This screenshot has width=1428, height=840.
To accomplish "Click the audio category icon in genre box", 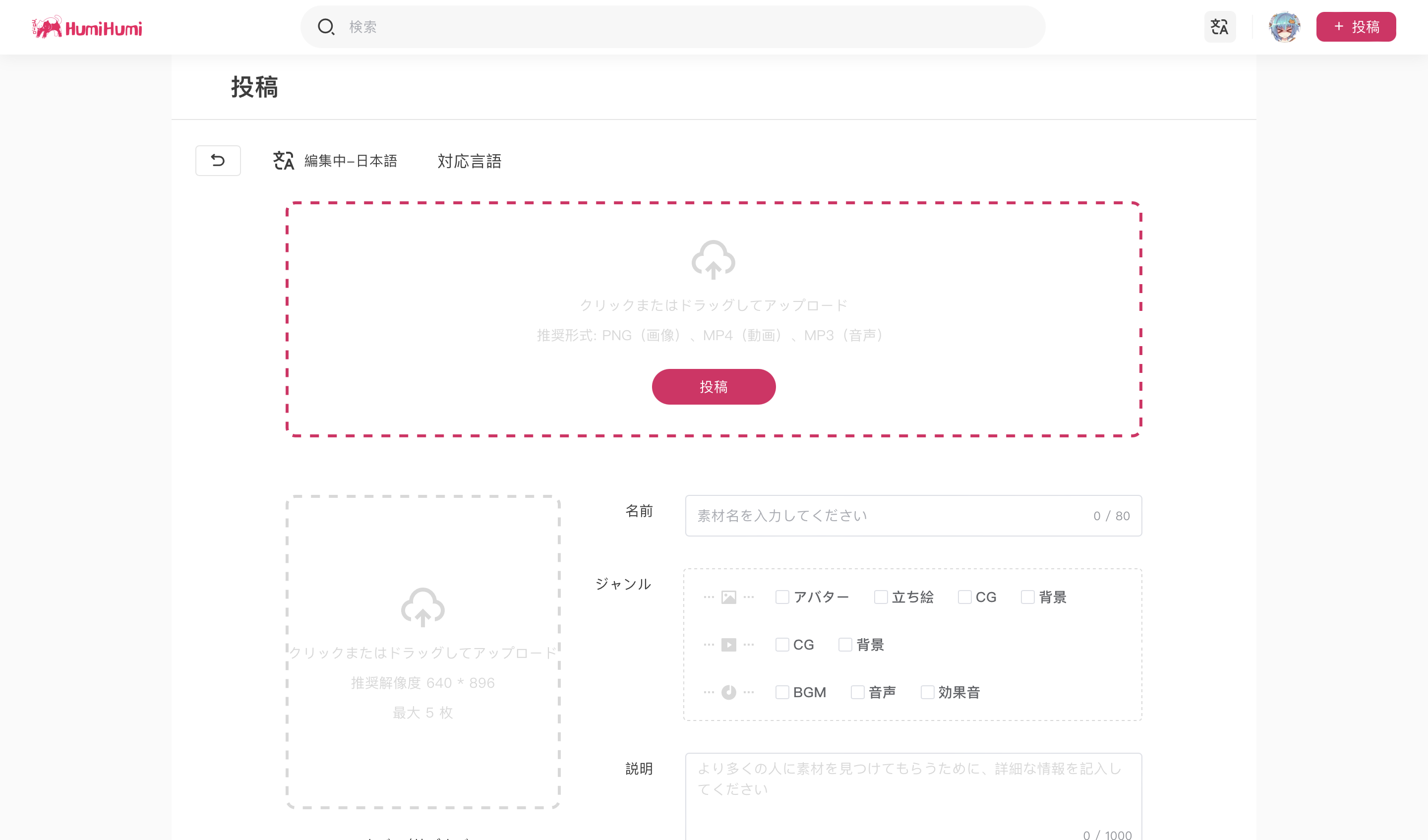I will (x=728, y=692).
